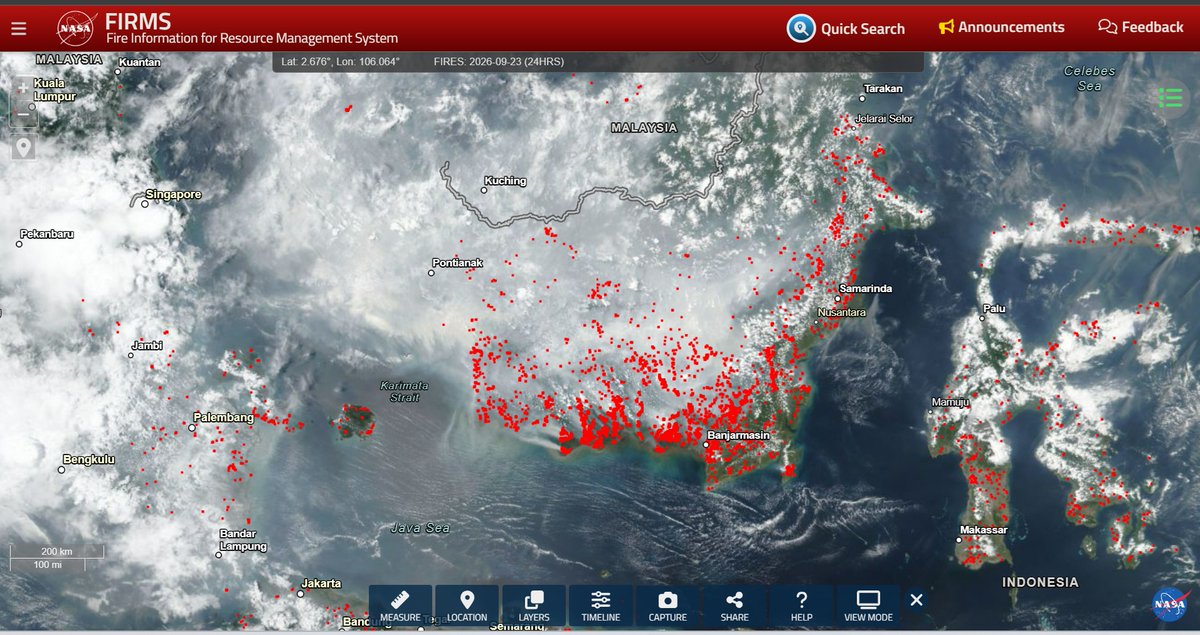Open the green layer list panel button
1200x635 pixels.
click(1169, 98)
